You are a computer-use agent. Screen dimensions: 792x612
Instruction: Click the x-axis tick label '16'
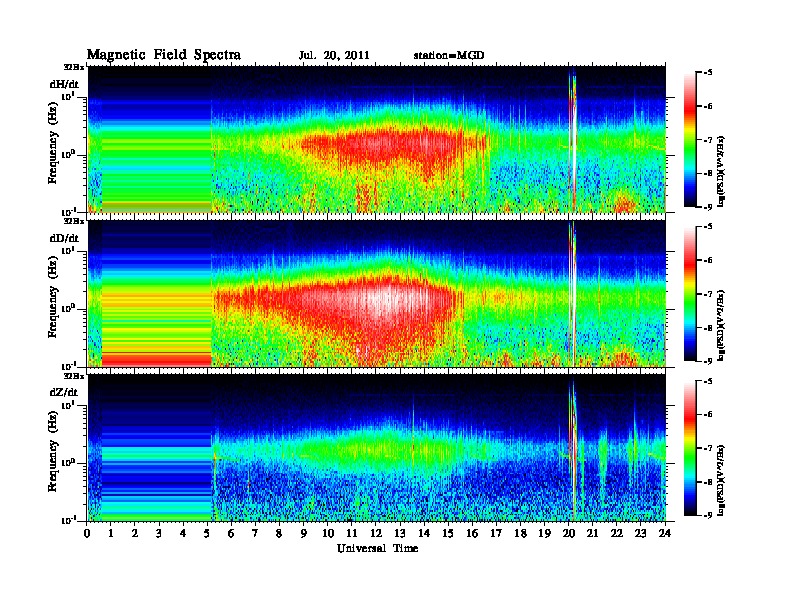click(x=472, y=533)
